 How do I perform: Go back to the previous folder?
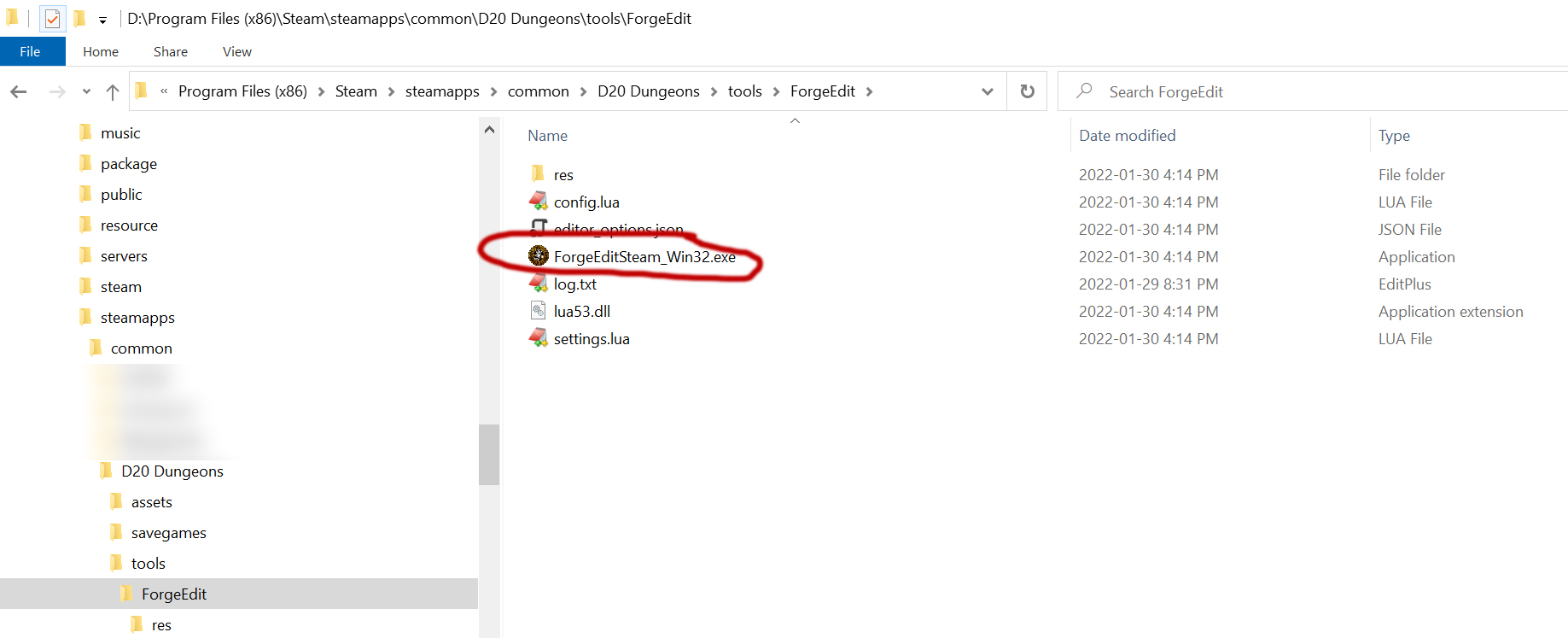pos(19,91)
